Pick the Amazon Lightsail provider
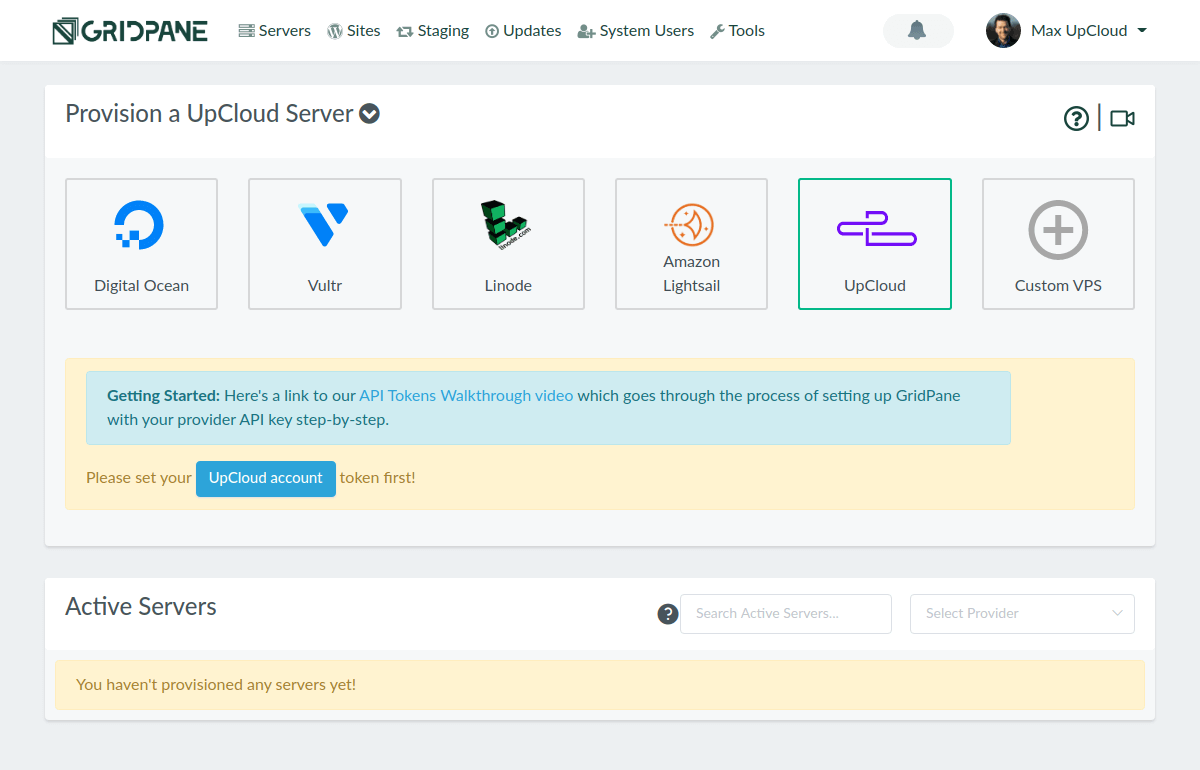 [691, 244]
